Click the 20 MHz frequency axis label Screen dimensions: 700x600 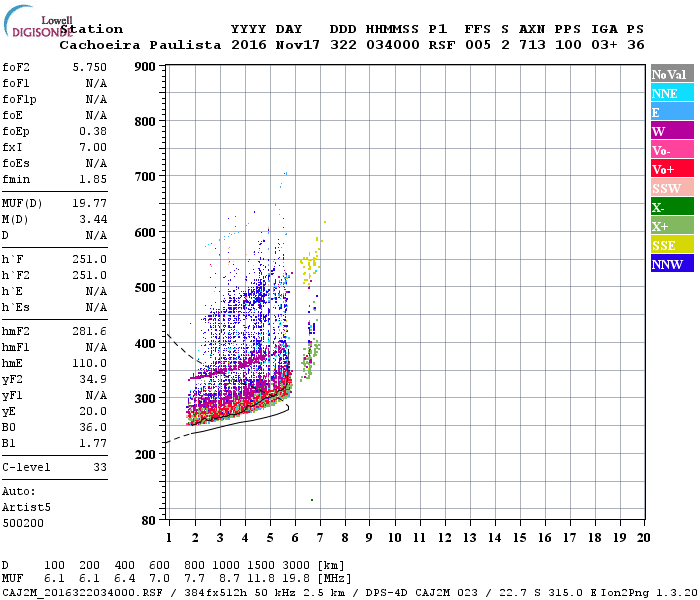(643, 538)
